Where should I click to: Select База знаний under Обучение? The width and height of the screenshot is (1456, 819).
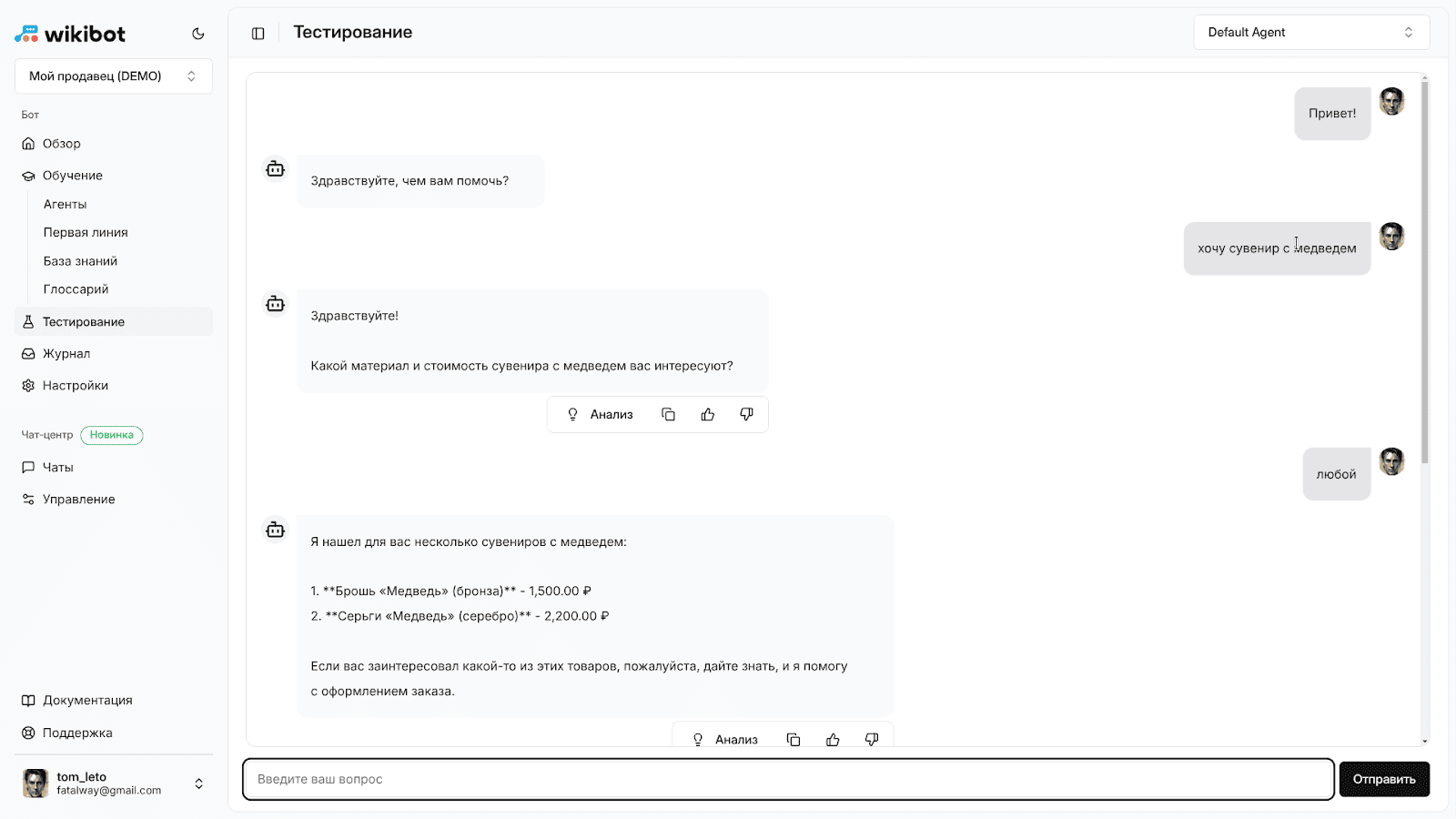coord(80,261)
